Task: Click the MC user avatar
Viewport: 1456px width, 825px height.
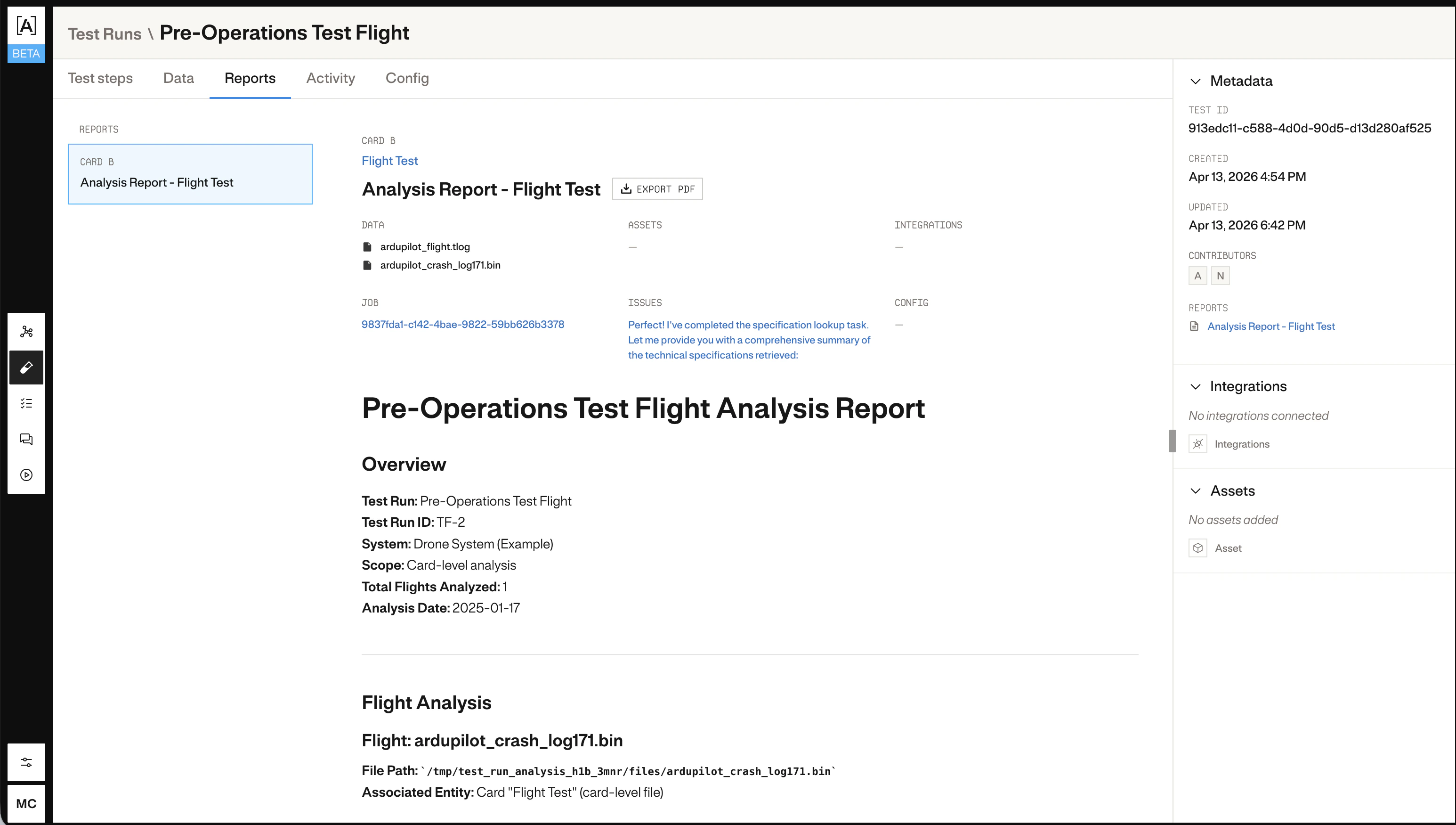Action: point(25,803)
